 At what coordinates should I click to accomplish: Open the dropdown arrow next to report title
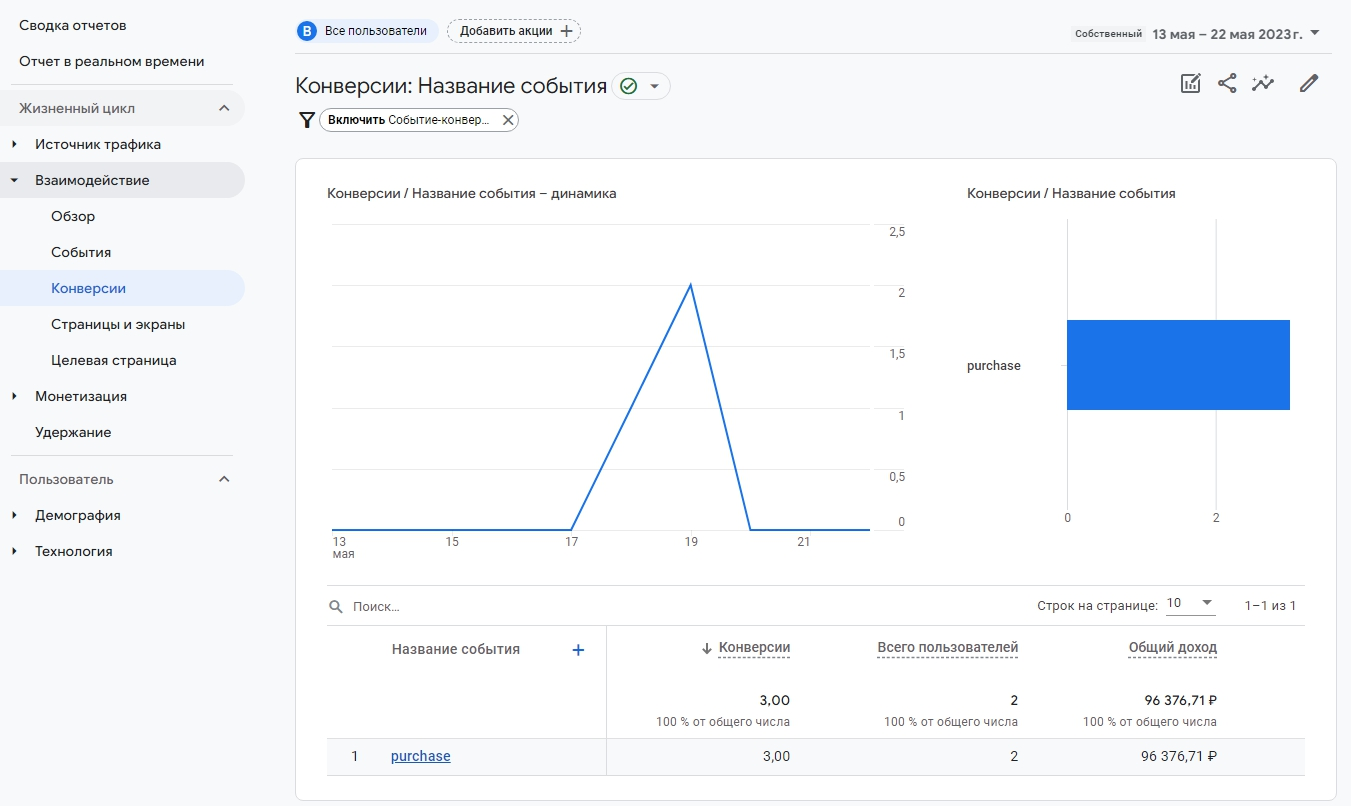[654, 86]
